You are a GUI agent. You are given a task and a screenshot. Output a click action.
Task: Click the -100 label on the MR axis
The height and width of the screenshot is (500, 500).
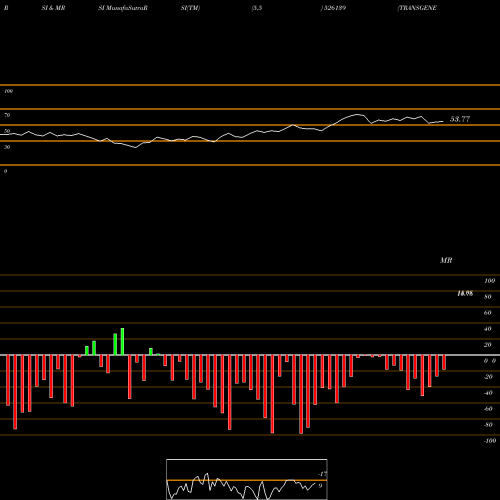(490, 441)
